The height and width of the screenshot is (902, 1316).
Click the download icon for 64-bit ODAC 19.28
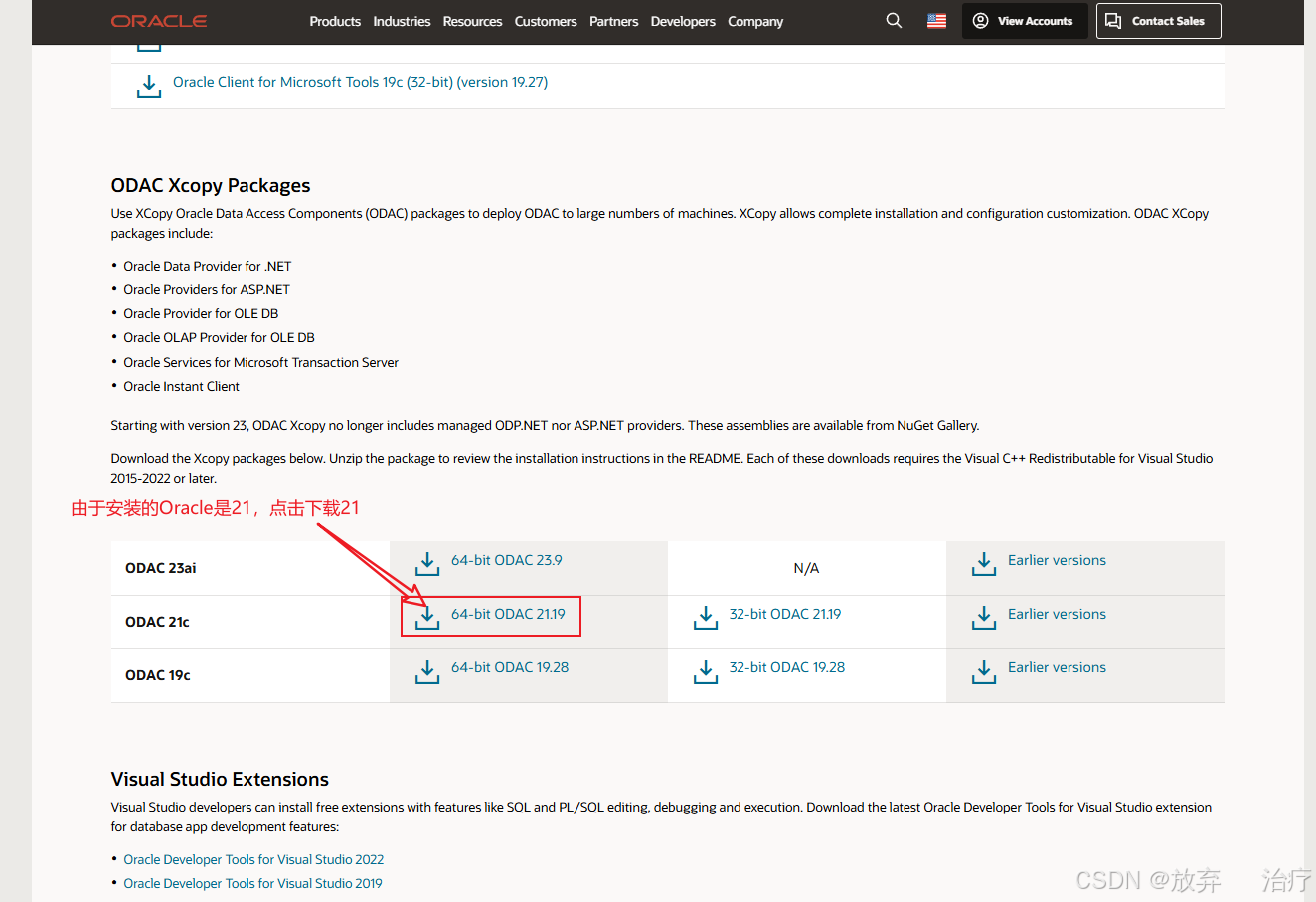coord(426,671)
